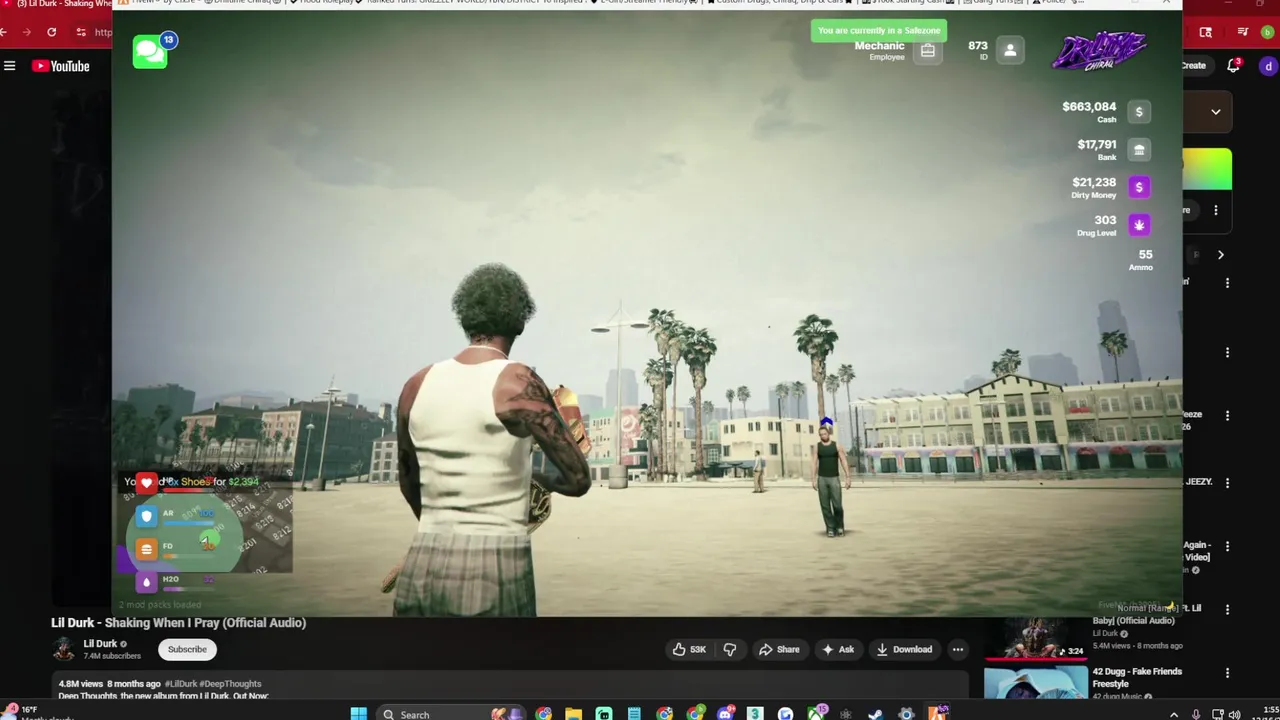
Task: Open the Lil Durk channel avatar
Action: pos(64,650)
